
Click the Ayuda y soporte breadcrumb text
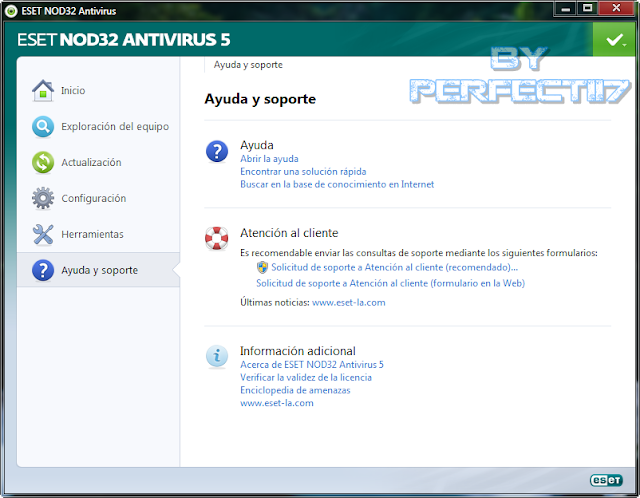pos(248,65)
